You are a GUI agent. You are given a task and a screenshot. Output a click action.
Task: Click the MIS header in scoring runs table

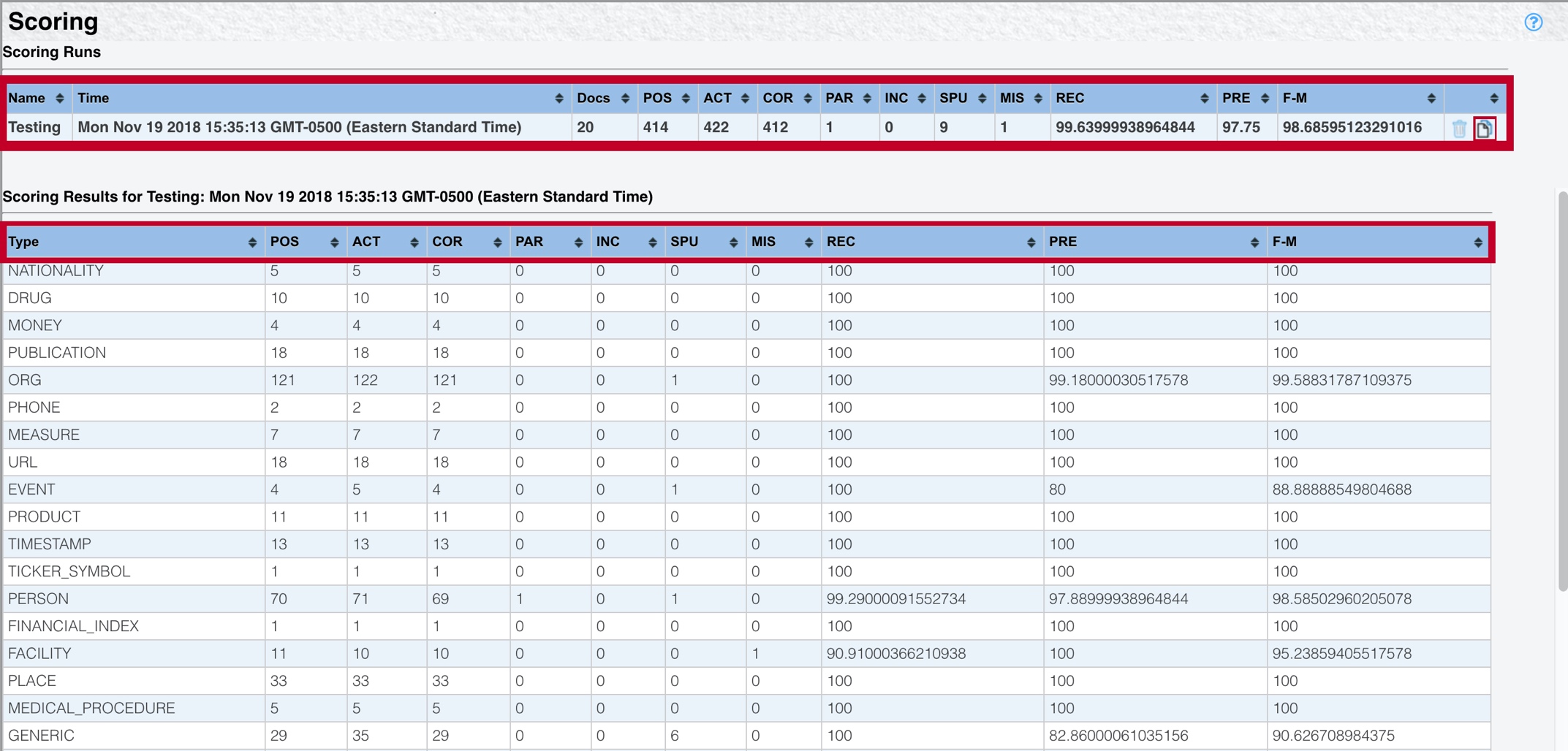1012,98
